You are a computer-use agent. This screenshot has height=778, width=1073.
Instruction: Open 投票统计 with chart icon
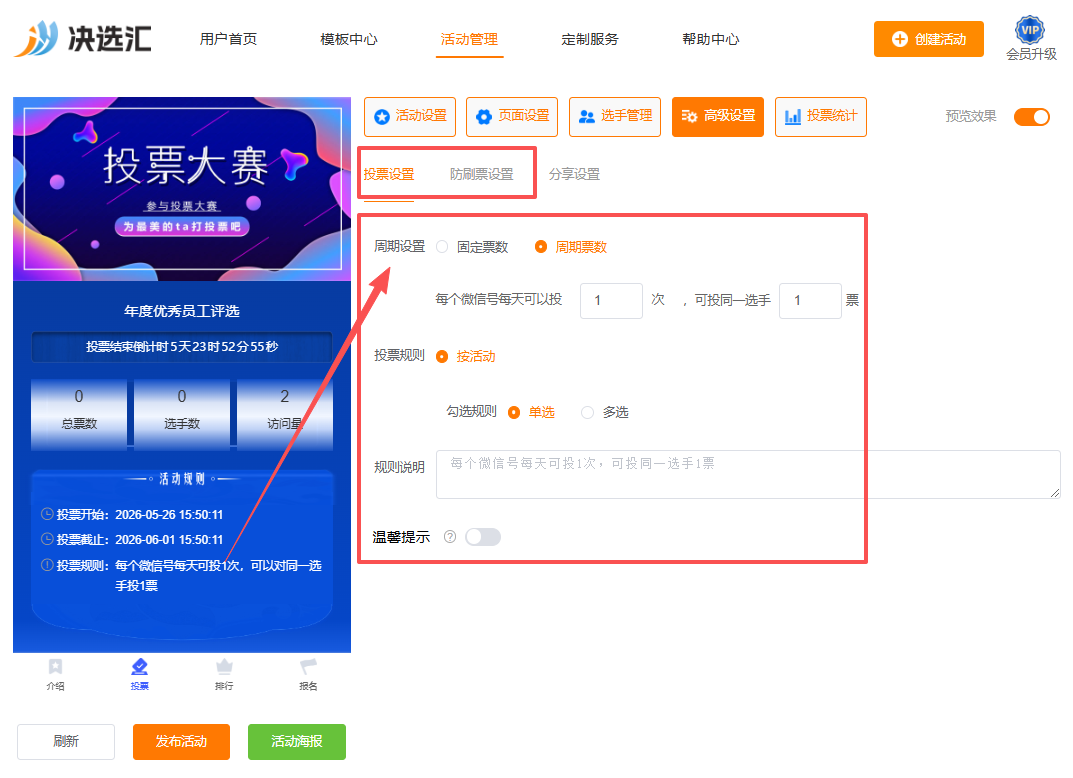click(x=820, y=117)
